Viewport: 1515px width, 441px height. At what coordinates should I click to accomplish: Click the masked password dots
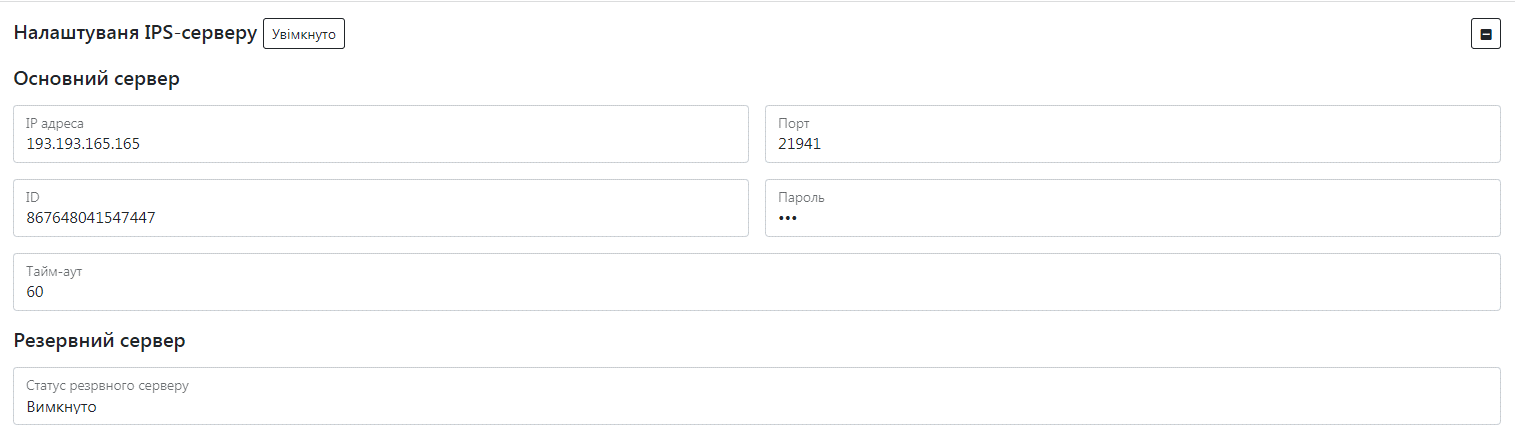point(788,218)
